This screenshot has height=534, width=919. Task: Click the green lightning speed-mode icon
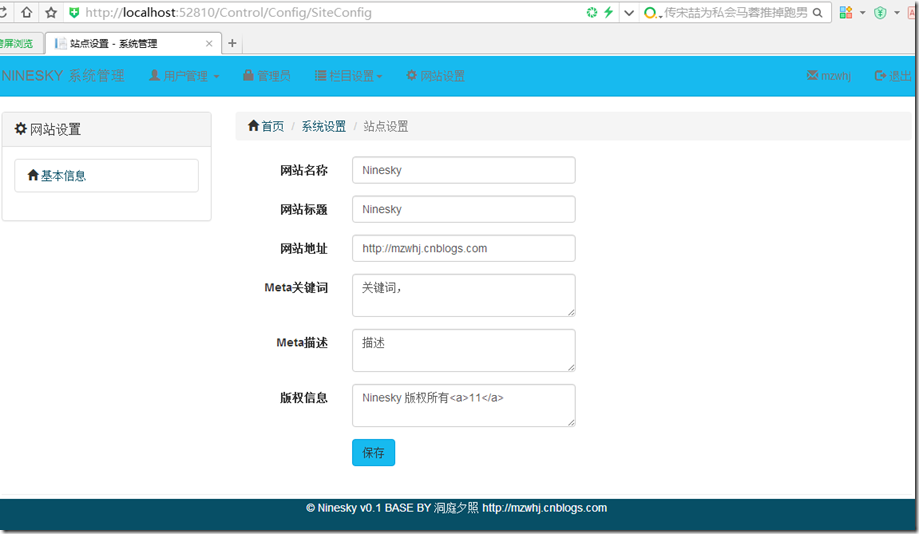(x=608, y=13)
